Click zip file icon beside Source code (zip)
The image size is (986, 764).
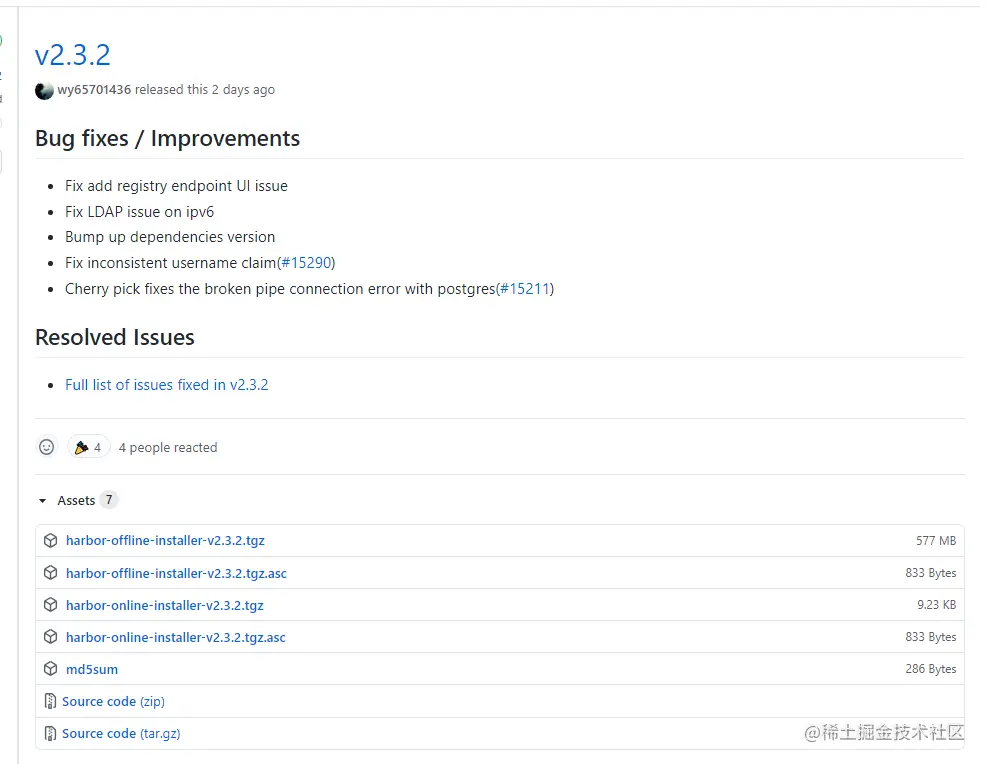pyautogui.click(x=50, y=701)
